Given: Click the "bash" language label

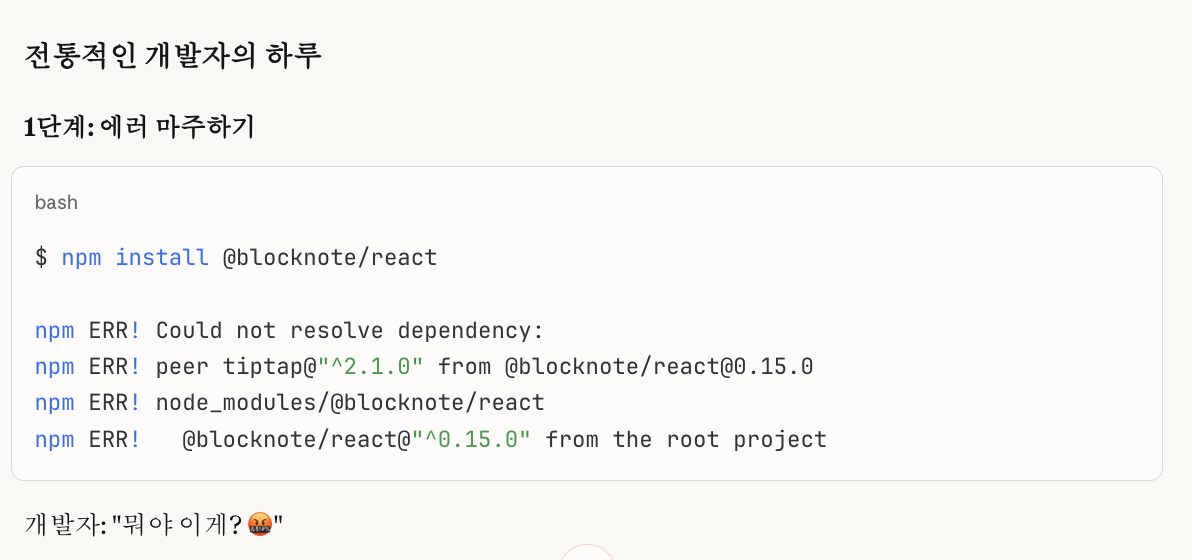Looking at the screenshot, I should [x=56, y=203].
